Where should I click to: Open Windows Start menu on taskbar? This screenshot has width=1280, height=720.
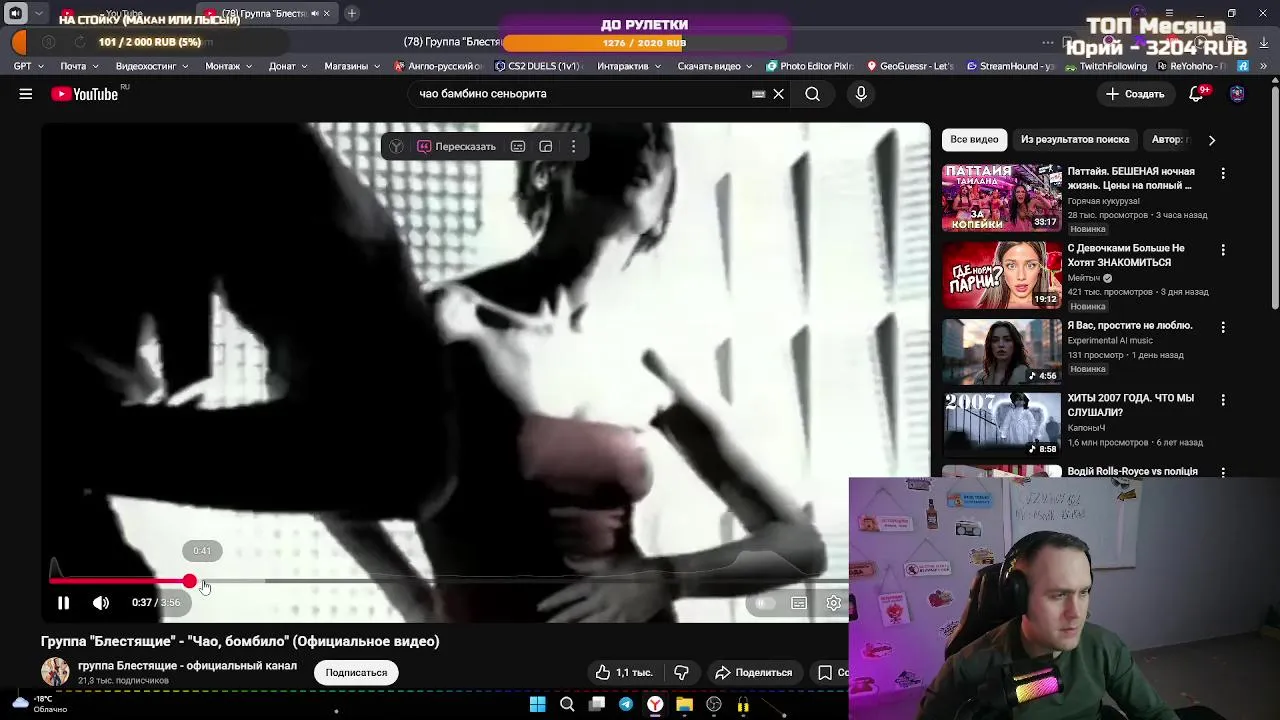pyautogui.click(x=537, y=705)
